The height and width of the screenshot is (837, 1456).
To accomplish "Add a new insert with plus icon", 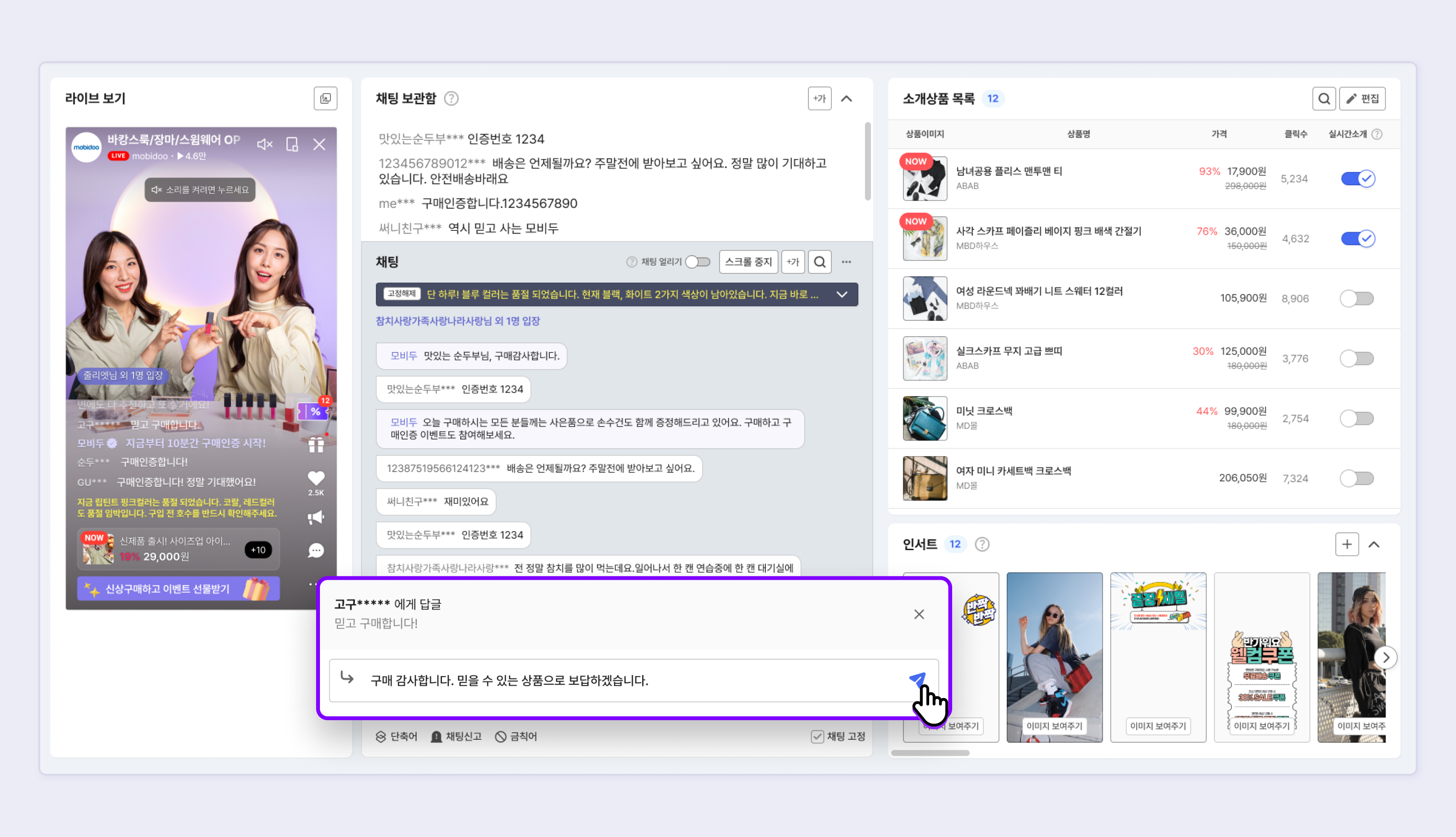I will (1346, 544).
